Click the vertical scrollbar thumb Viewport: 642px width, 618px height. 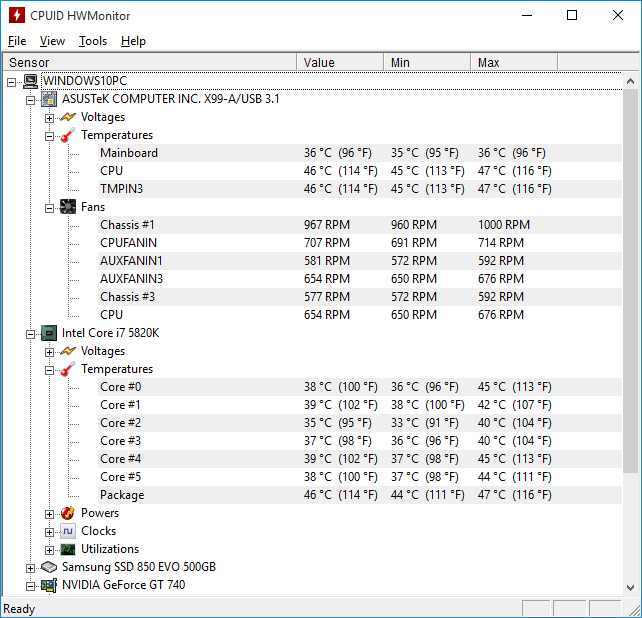coord(631,281)
